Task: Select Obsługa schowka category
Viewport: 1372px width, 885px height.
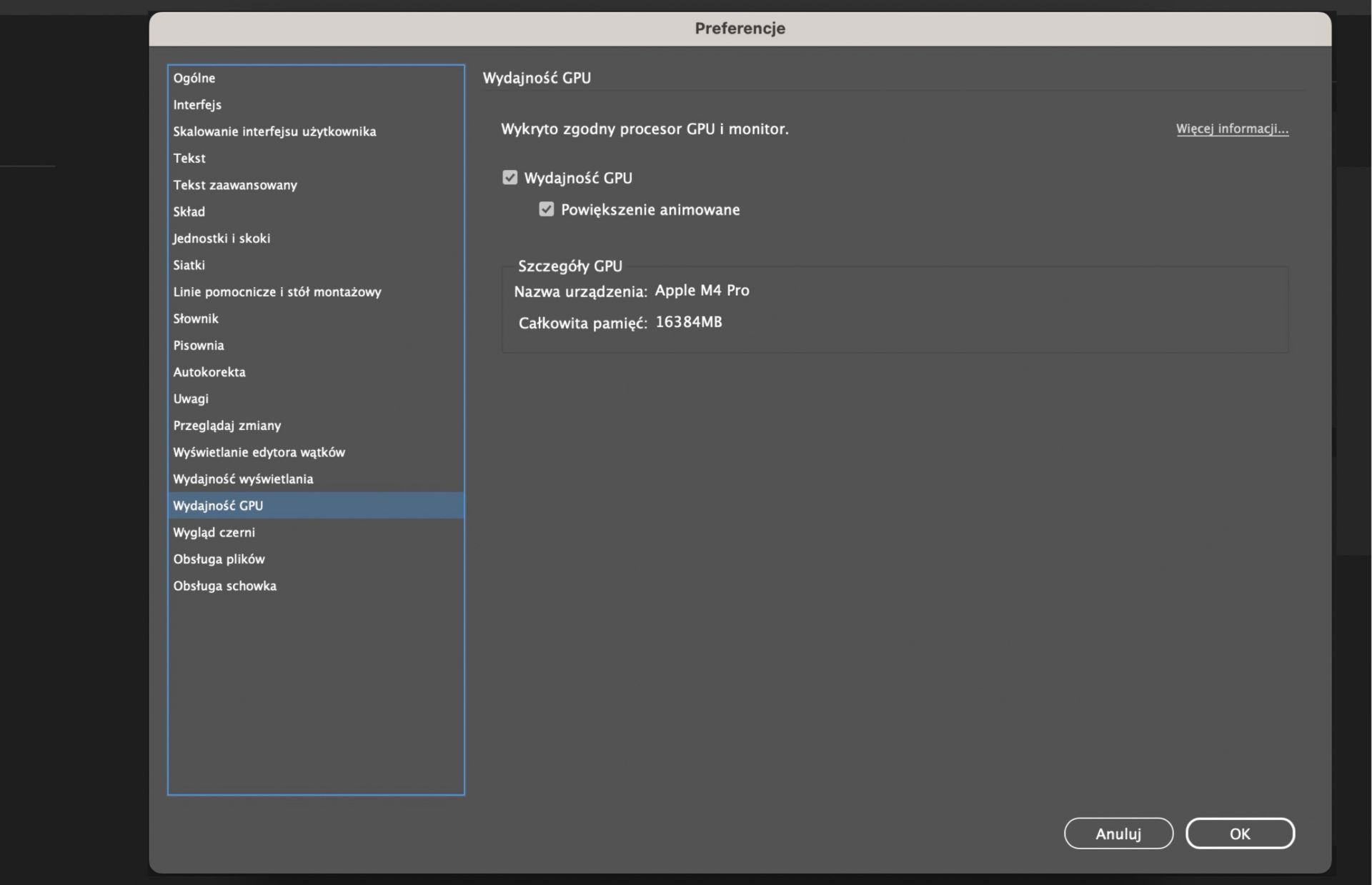Action: click(225, 586)
